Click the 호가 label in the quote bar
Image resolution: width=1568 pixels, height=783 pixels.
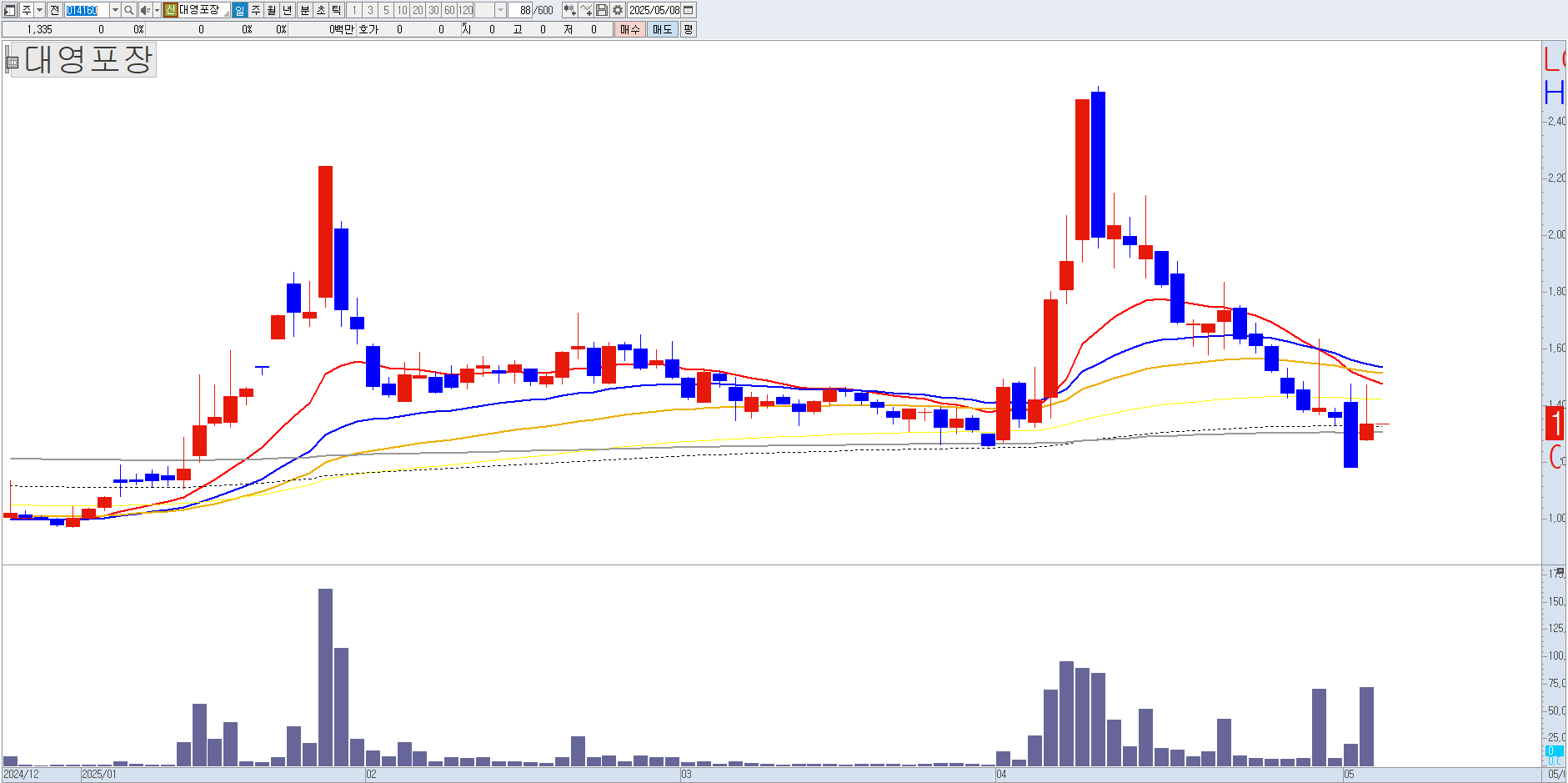pos(368,29)
